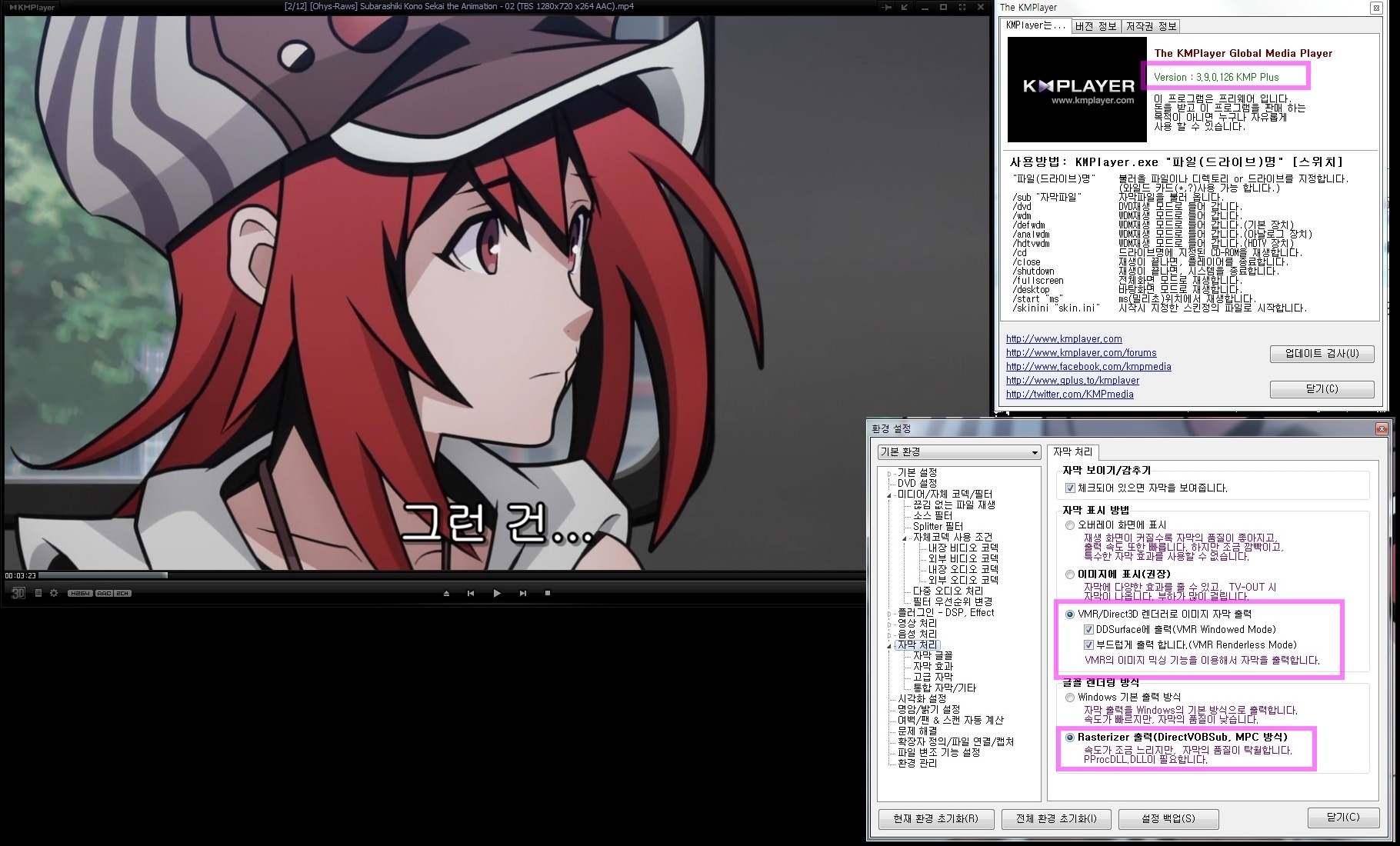Open the facebook.com/kmpmedia link

tap(1088, 367)
